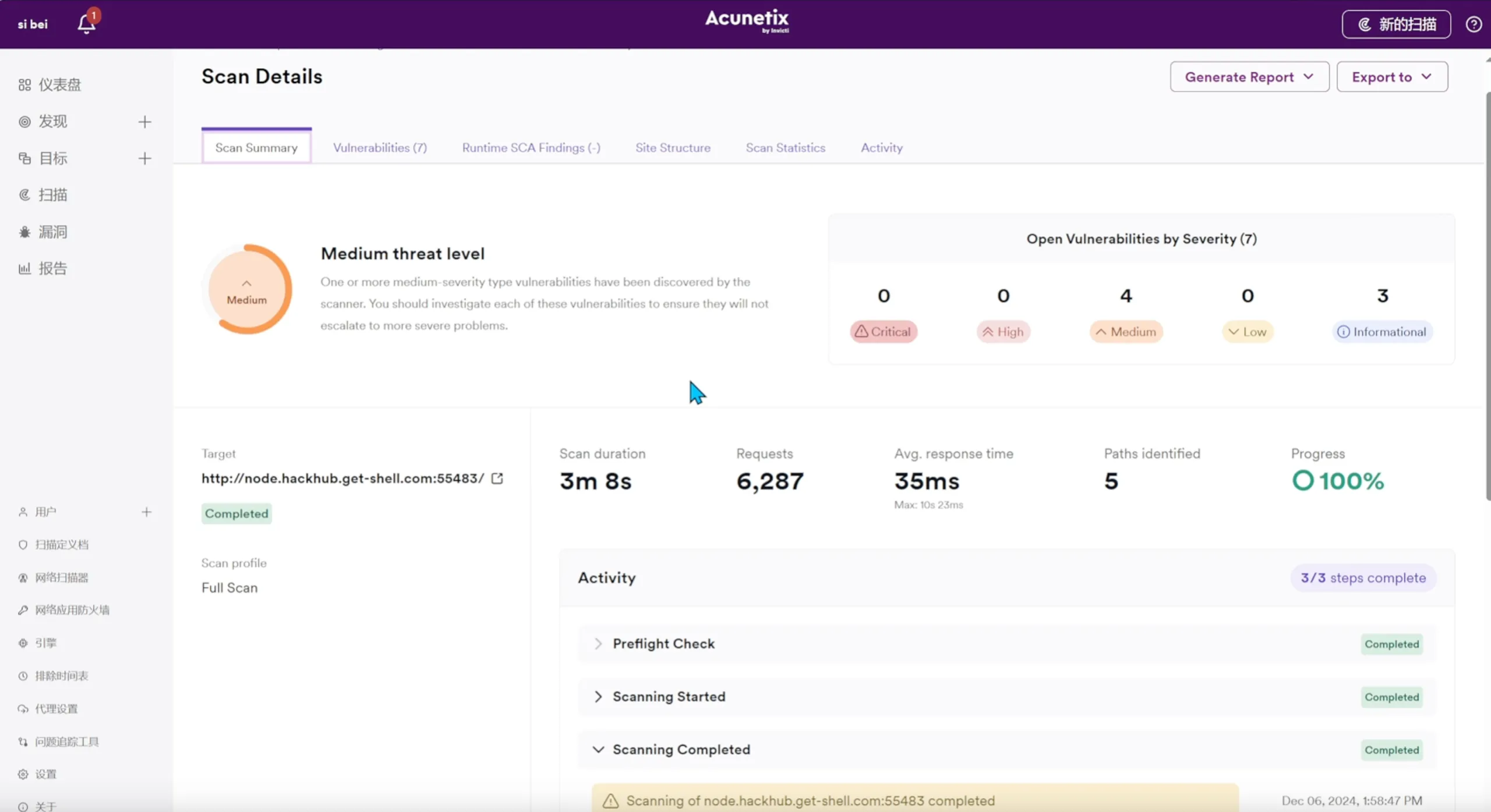This screenshot has height=812, width=1491.
Task: Click the 新的扫描 new scan button
Action: pyautogui.click(x=1396, y=24)
